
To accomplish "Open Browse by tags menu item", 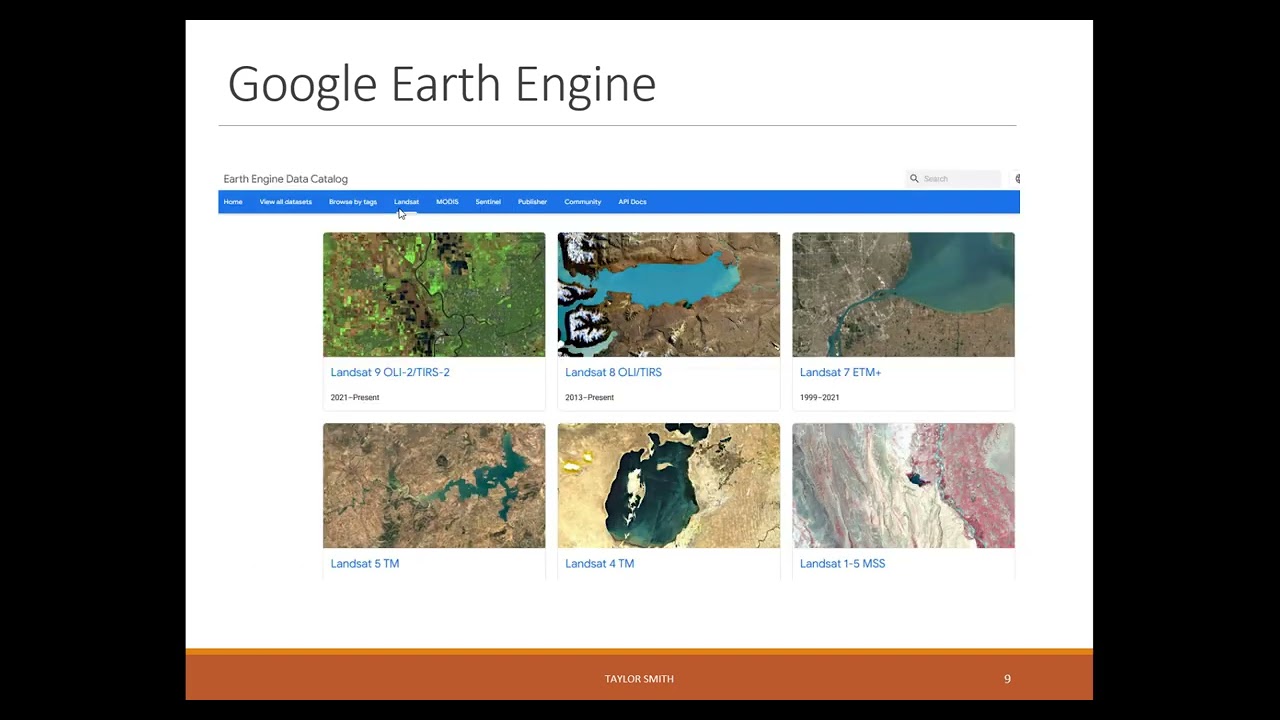I will click(x=353, y=202).
